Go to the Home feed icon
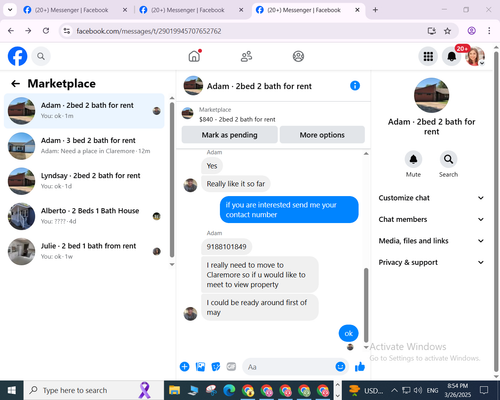 pyautogui.click(x=194, y=56)
